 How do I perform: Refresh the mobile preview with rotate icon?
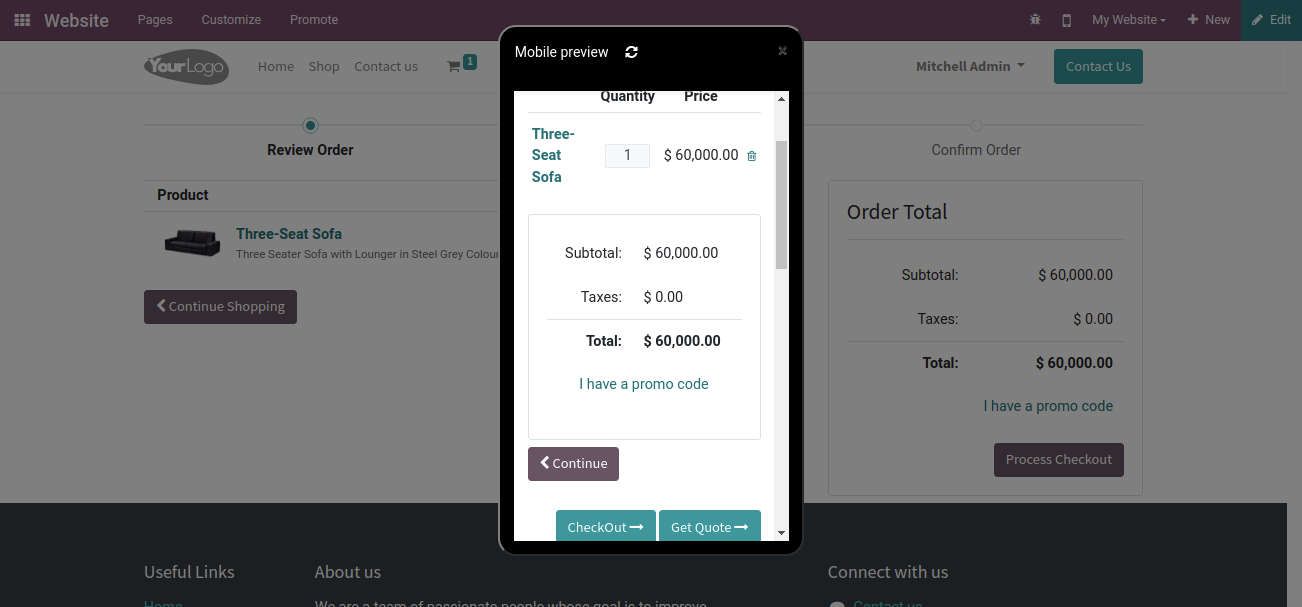631,52
